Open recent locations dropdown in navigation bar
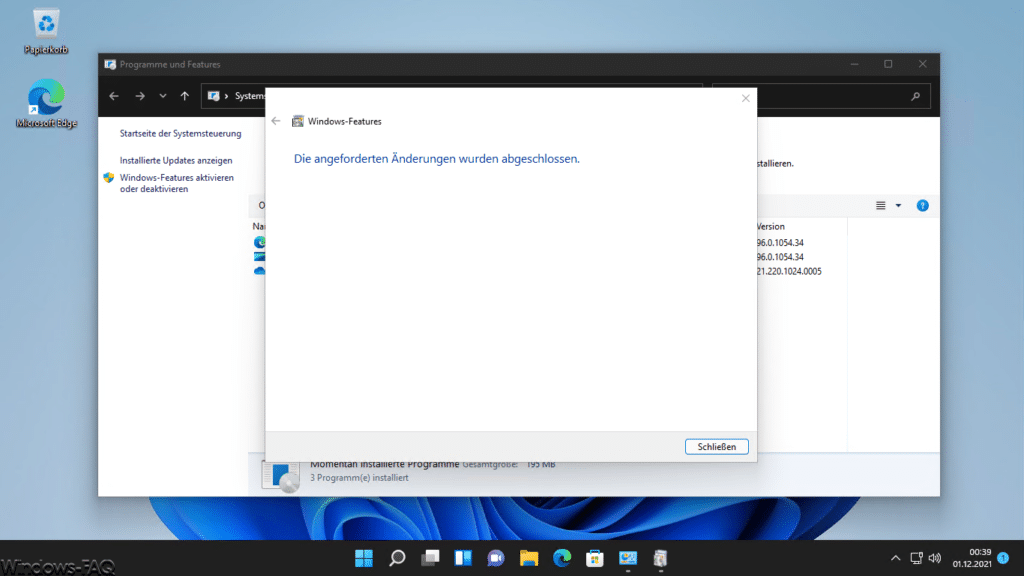 click(163, 96)
